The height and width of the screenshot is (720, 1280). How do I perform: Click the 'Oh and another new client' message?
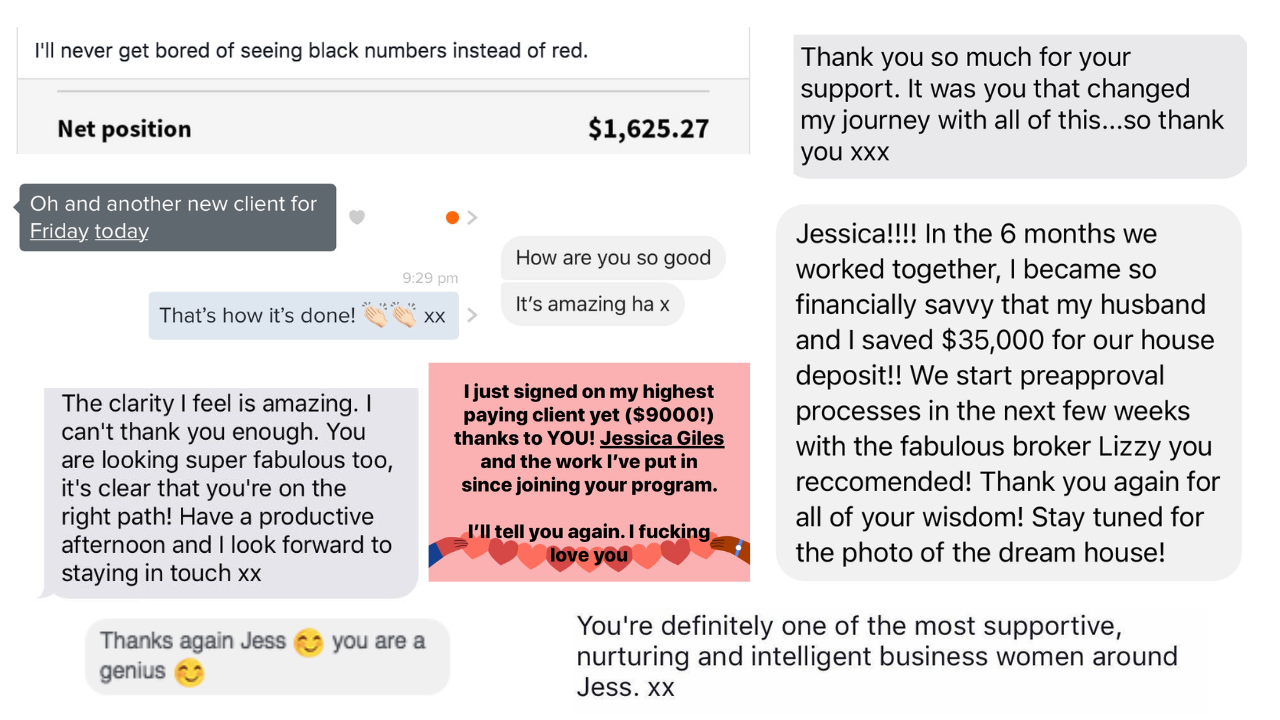(178, 217)
